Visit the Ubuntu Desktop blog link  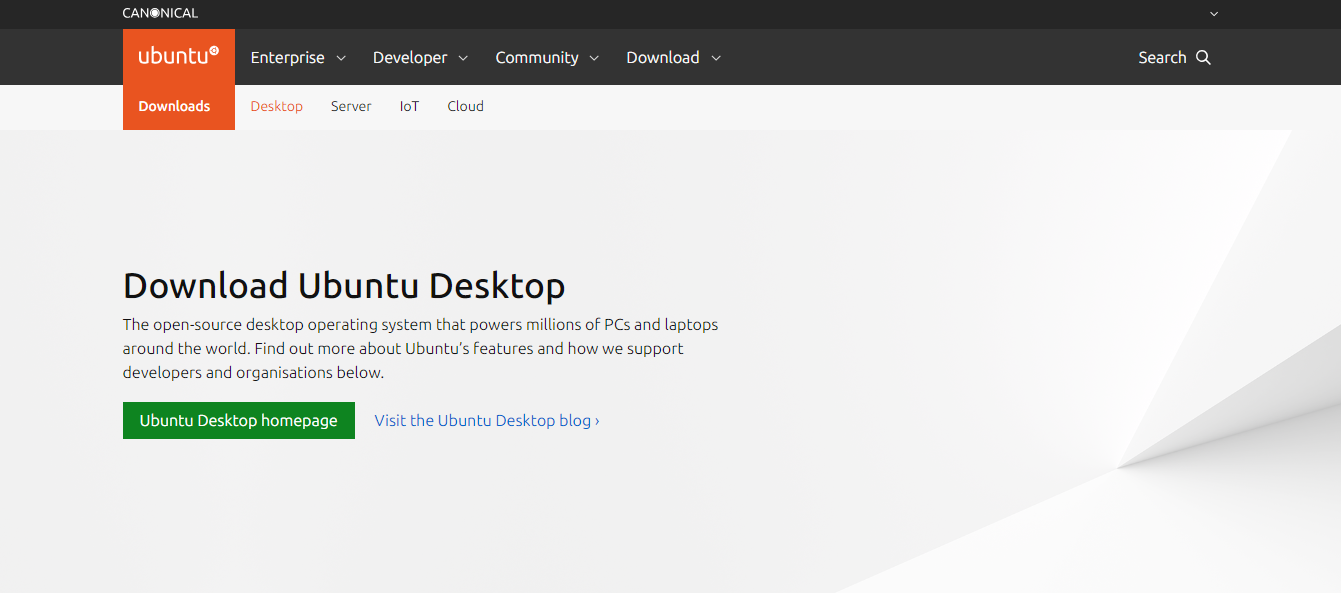487,420
